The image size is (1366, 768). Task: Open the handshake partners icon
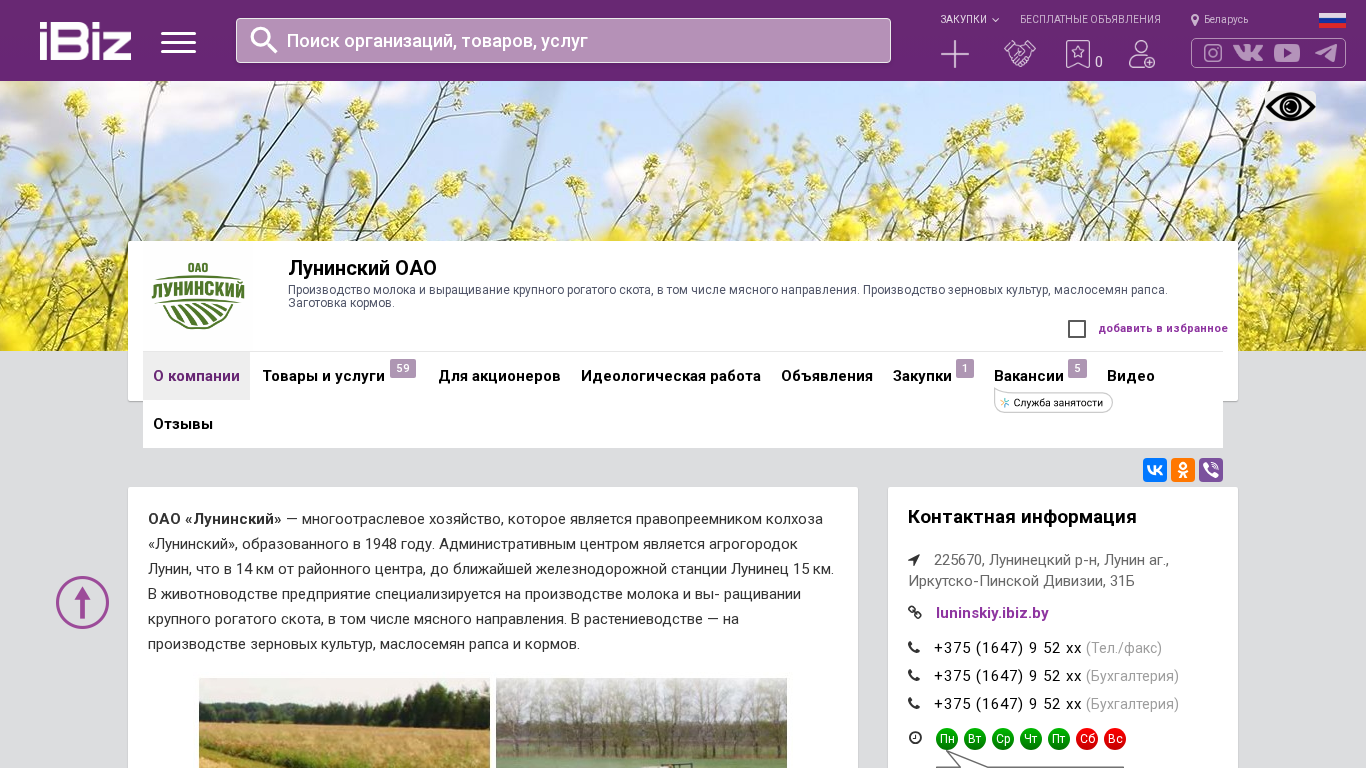point(1020,54)
